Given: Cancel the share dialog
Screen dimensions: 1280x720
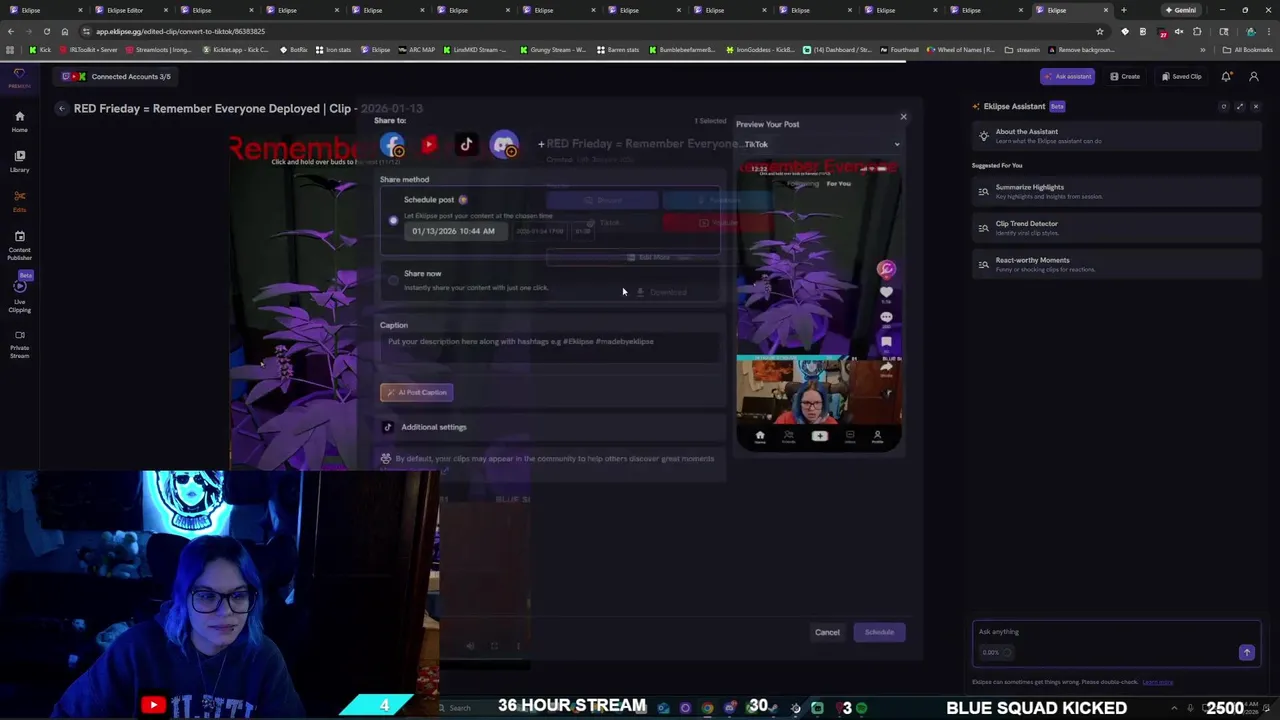Looking at the screenshot, I should (x=827, y=632).
